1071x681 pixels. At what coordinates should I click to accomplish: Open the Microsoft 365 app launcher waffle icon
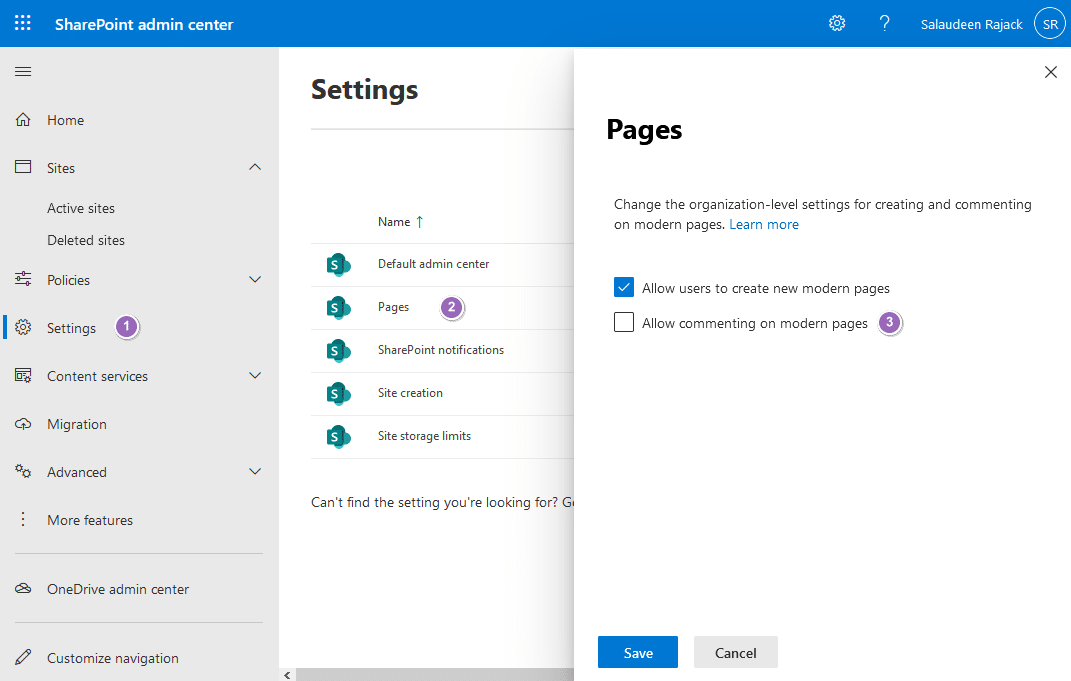click(22, 22)
